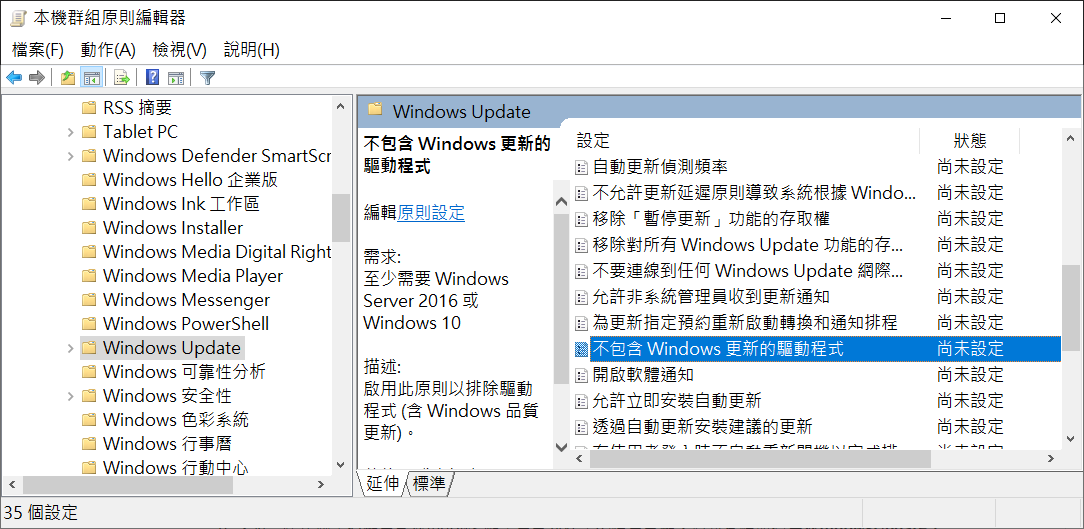Select 不要連線到任何 Windows Update 網際 row
The width and height of the screenshot is (1084, 529).
click(817, 270)
